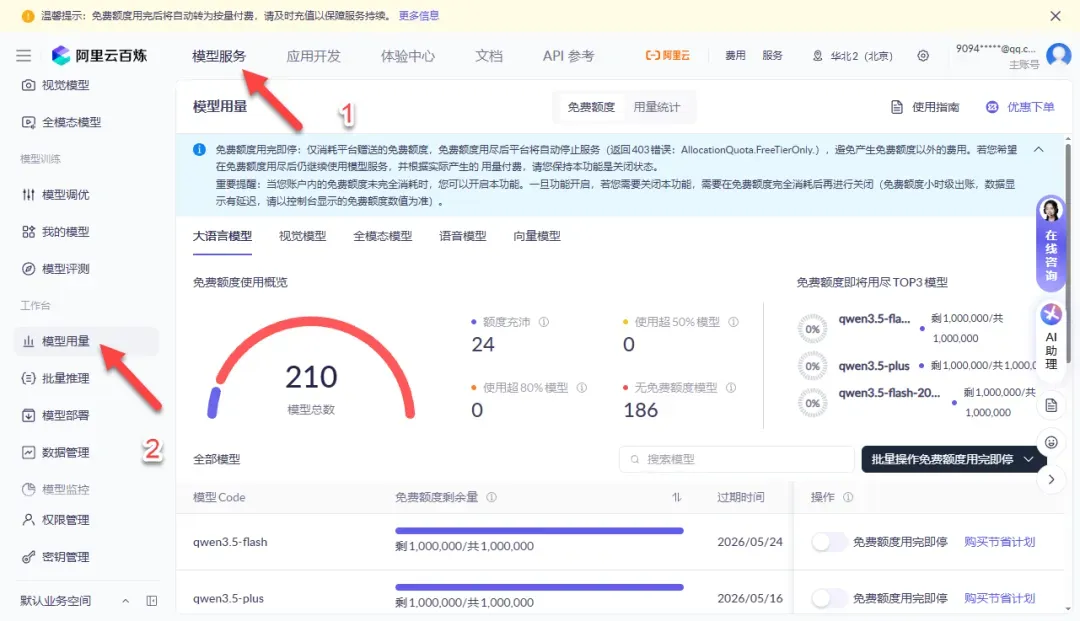Click 购买节省计划 link for qwen3.5-flash
Image resolution: width=1080 pixels, height=621 pixels.
[999, 542]
